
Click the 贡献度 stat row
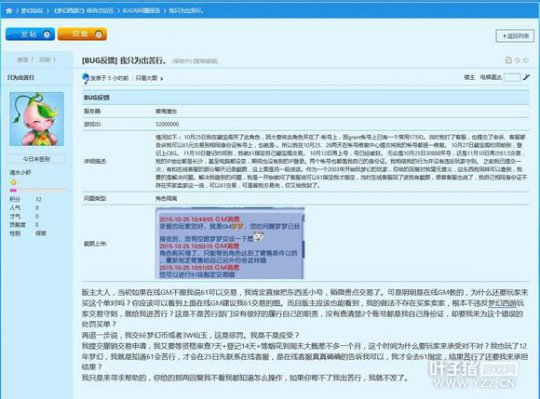pos(24,225)
